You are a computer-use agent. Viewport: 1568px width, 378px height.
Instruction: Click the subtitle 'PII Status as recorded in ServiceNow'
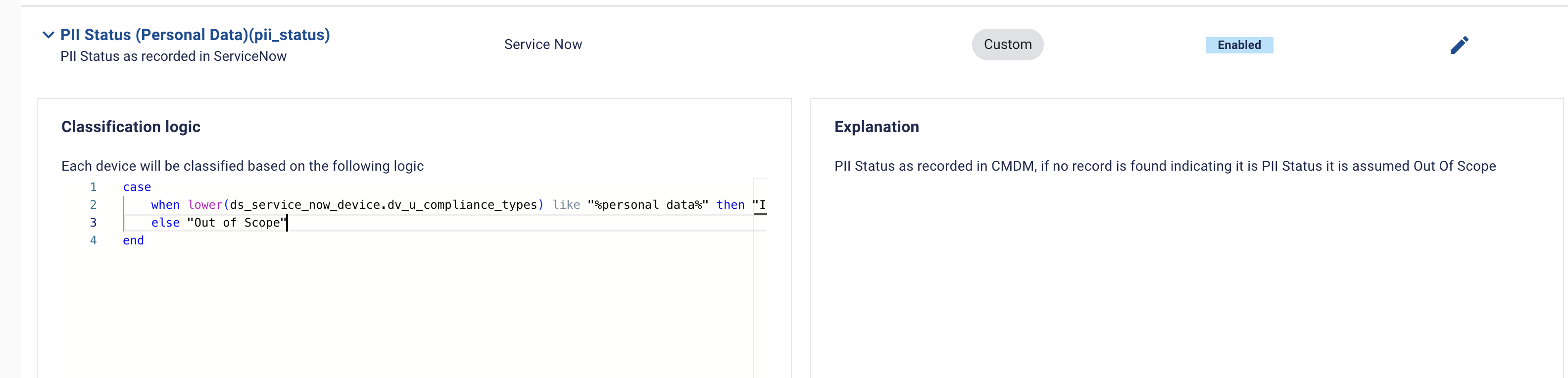coord(173,56)
